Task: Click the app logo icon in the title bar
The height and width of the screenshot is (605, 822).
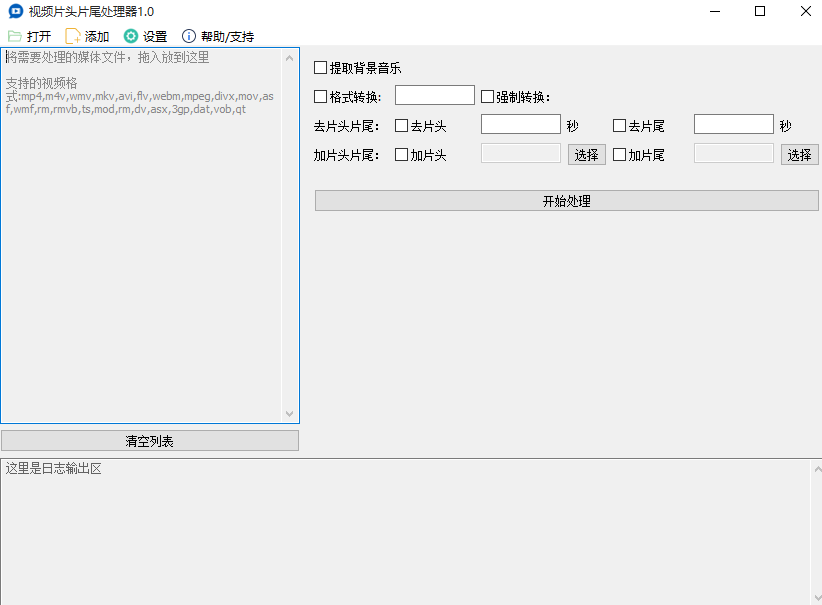Action: pos(16,11)
